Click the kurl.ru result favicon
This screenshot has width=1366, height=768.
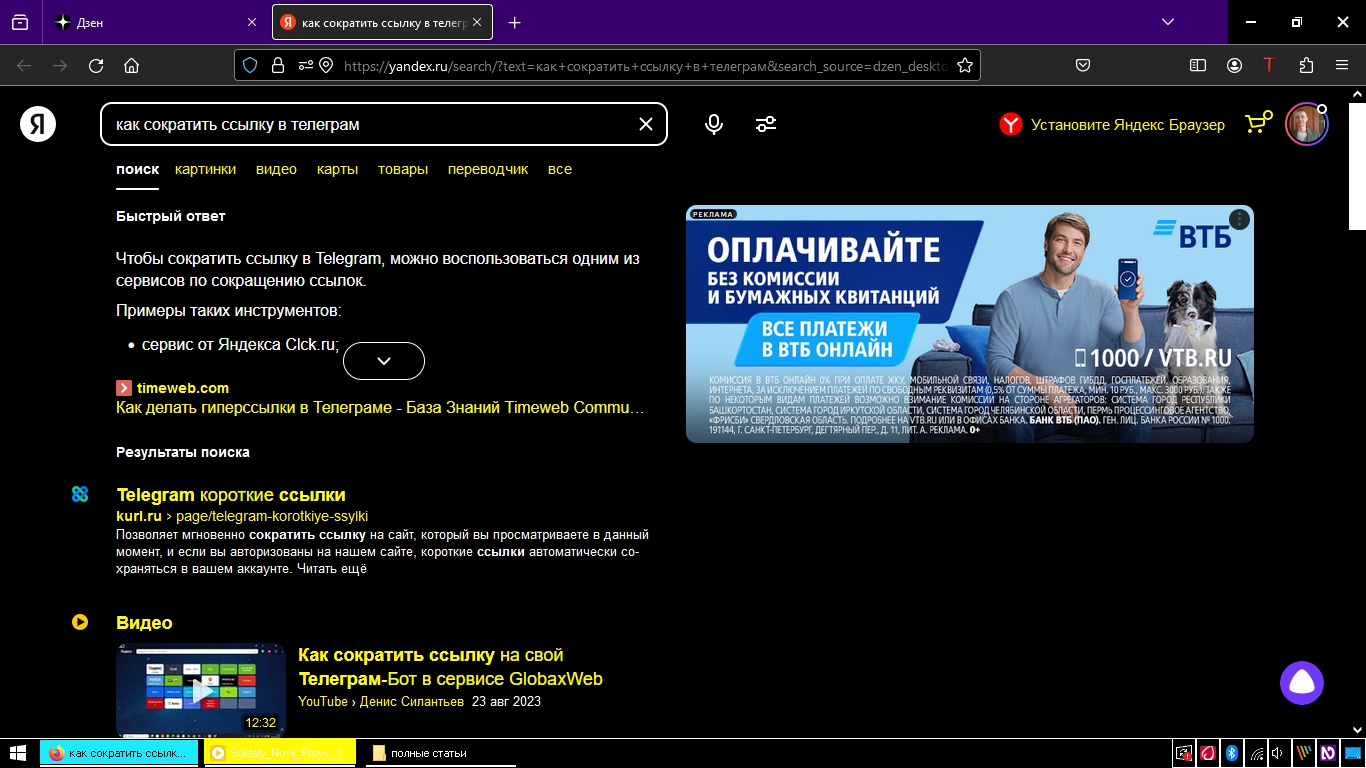80,494
